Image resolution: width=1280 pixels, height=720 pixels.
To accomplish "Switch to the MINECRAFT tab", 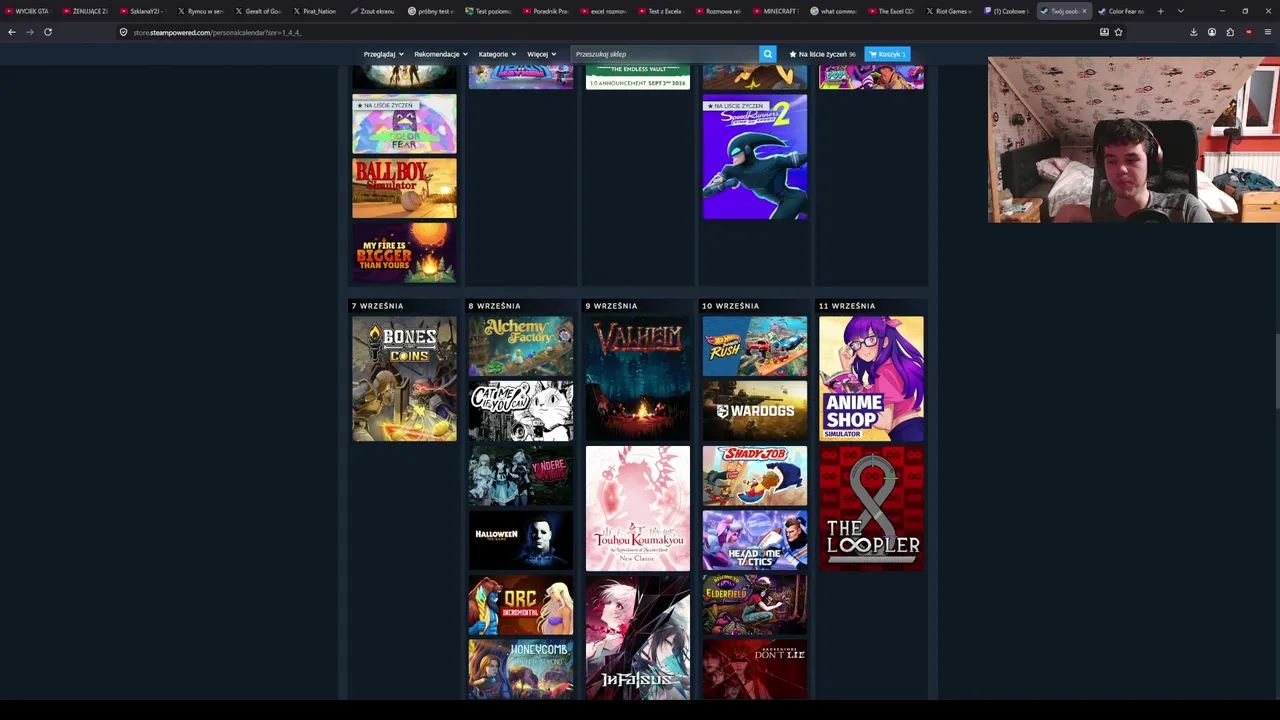I will 776,11.
